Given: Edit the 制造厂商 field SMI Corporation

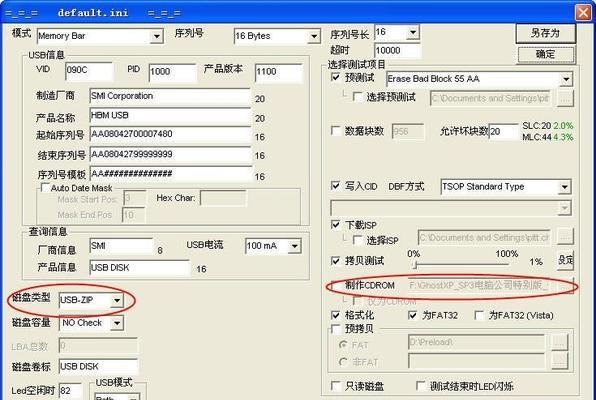Looking at the screenshot, I should tap(170, 96).
